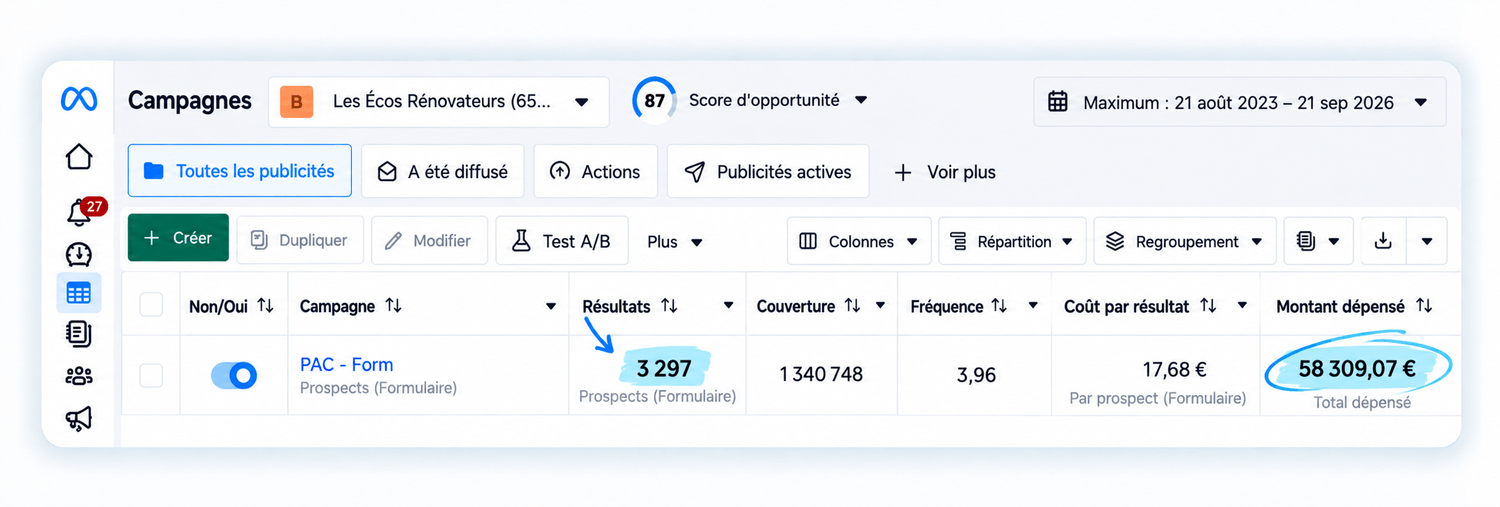This screenshot has height=507, width=1500.
Task: Open the Colonnes dropdown
Action: tap(859, 241)
